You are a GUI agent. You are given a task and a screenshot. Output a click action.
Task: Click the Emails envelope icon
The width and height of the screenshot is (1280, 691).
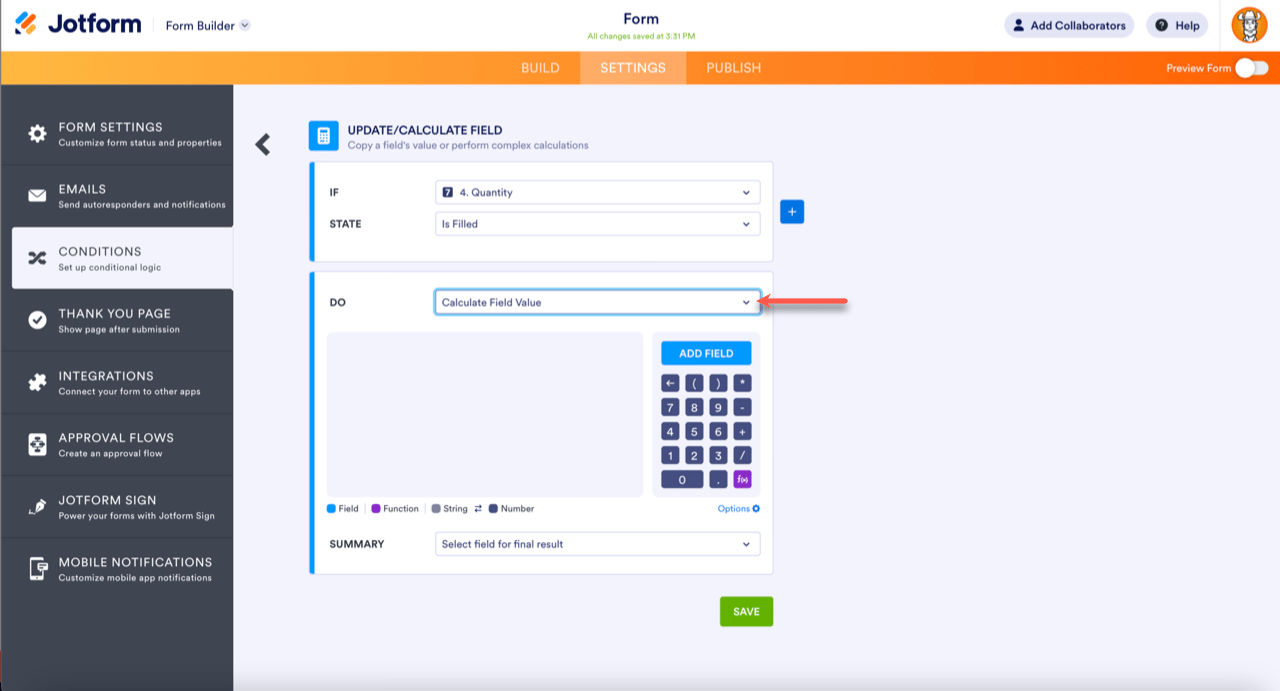click(x=37, y=196)
